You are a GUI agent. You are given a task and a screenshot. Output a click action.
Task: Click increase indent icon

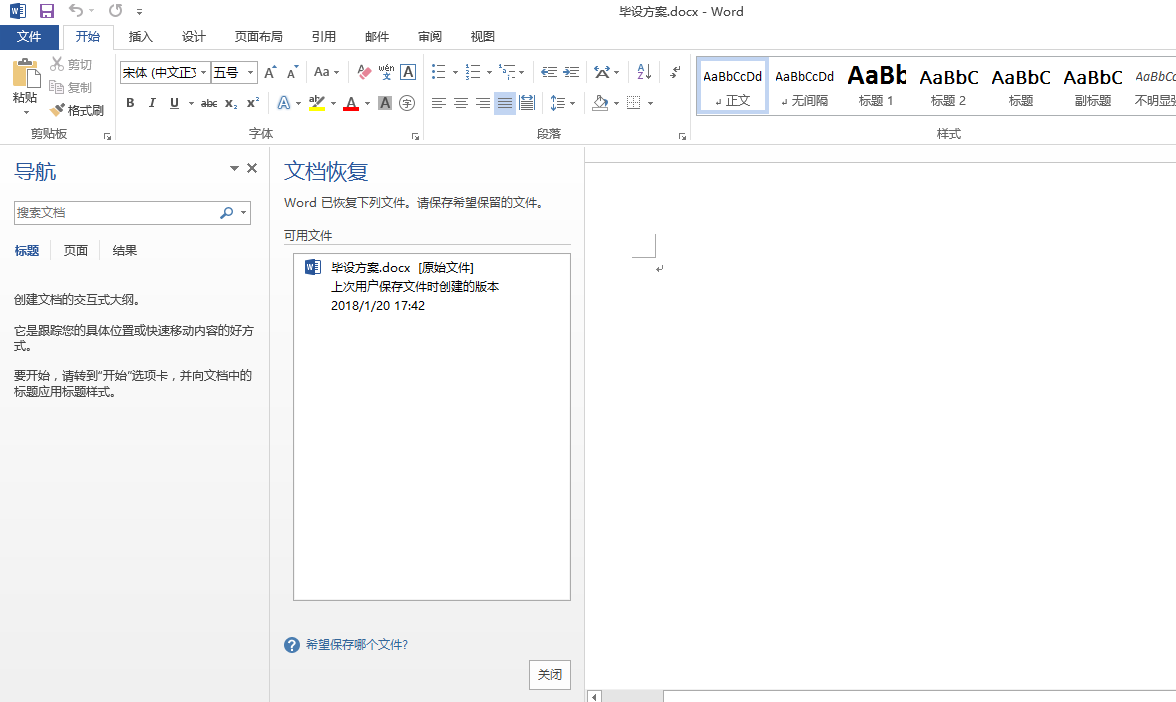tap(572, 72)
